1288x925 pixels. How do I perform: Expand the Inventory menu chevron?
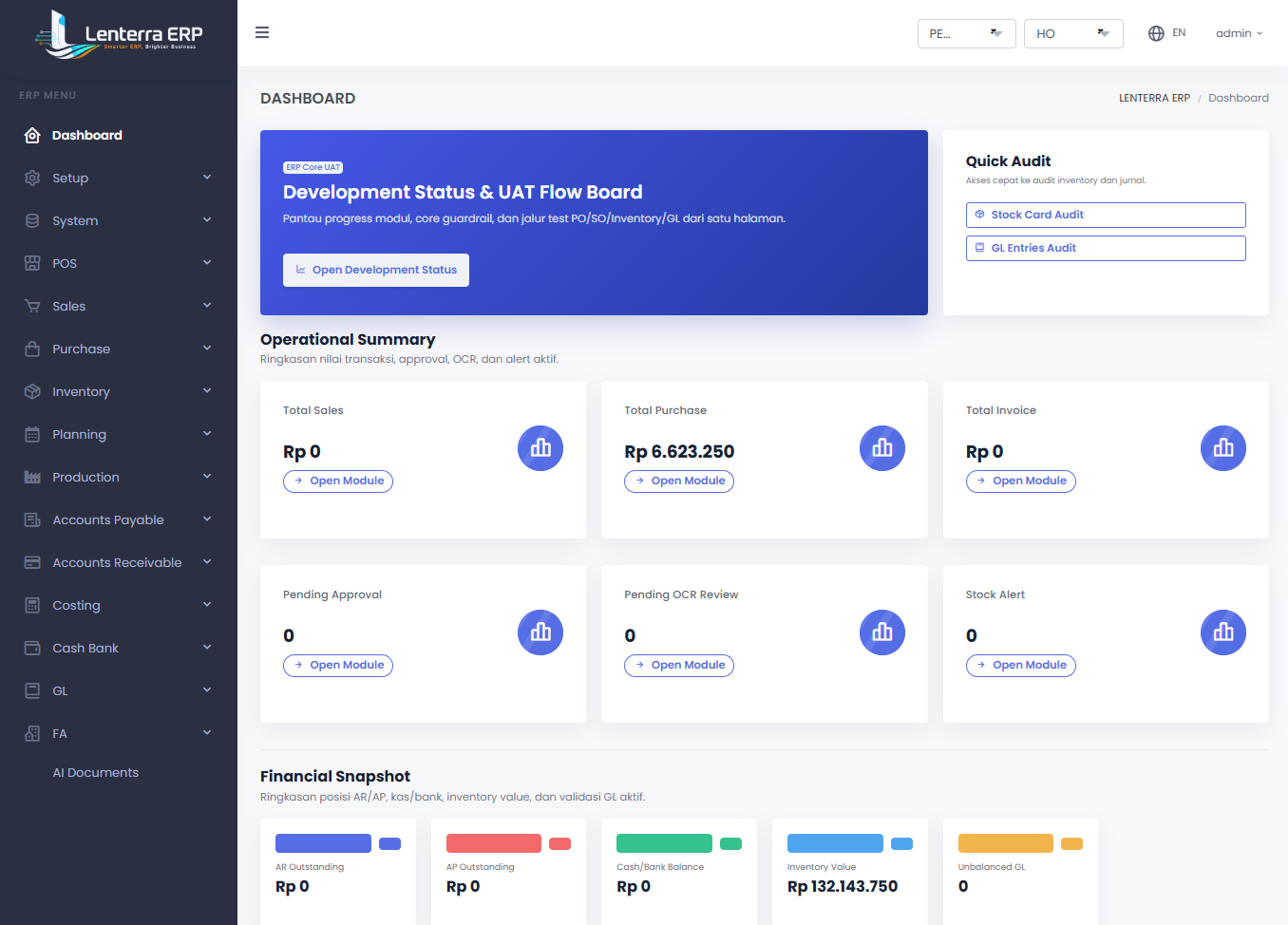(207, 391)
